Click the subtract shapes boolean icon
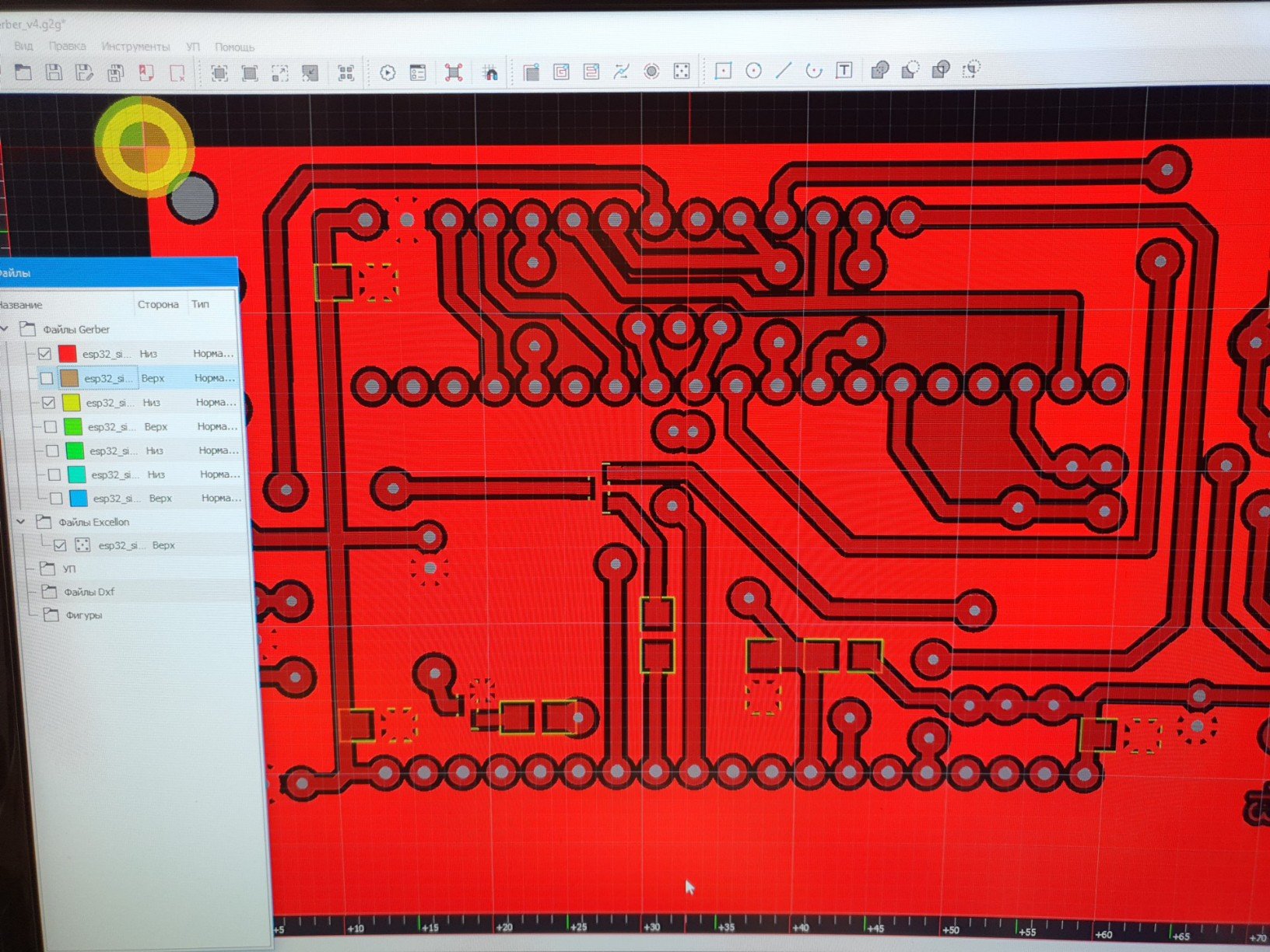Screen dimensions: 1270x952 (910, 70)
